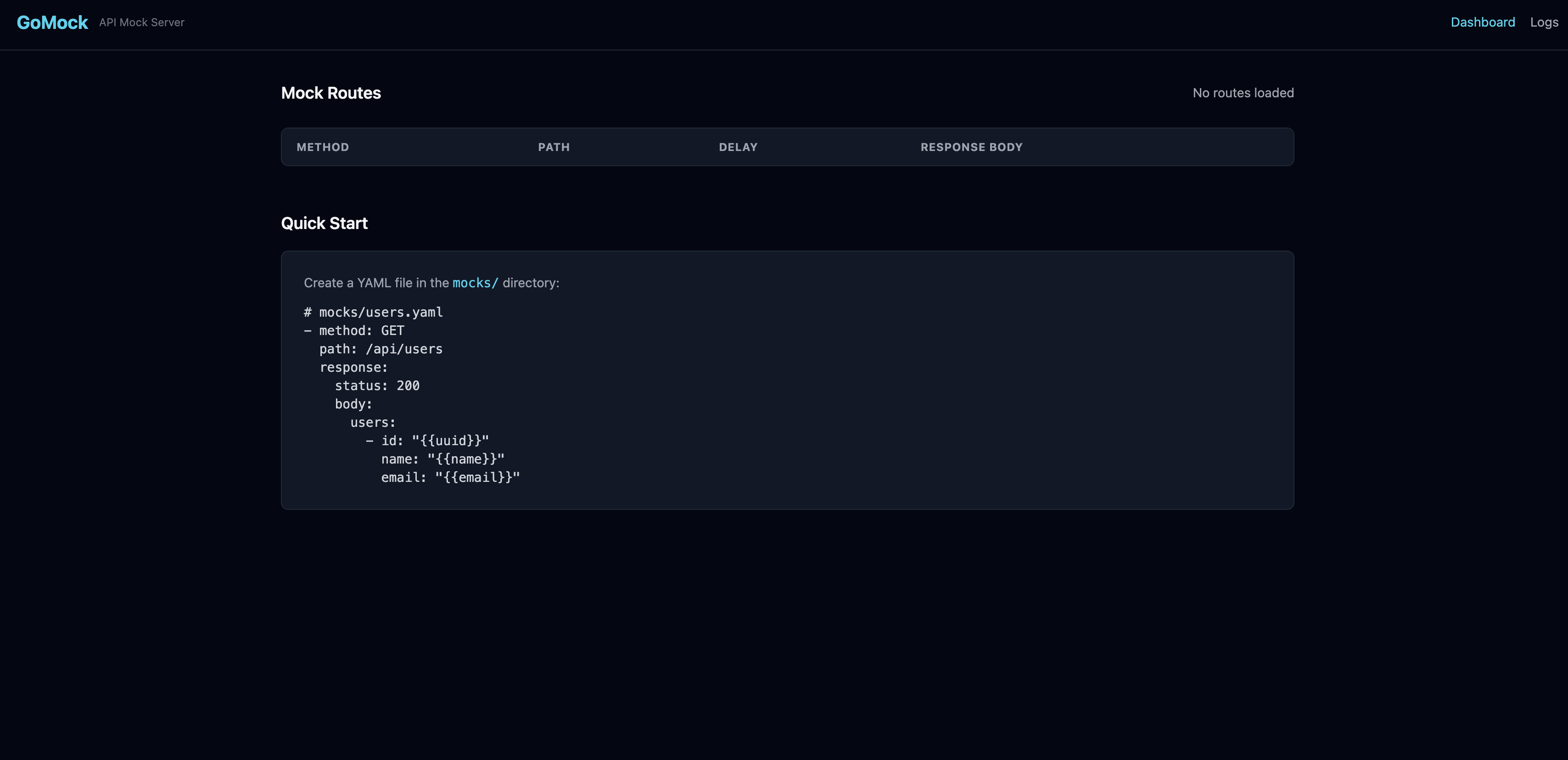Screen dimensions: 1568x760
Task: Click the 'response:' code line
Action: pos(353,368)
